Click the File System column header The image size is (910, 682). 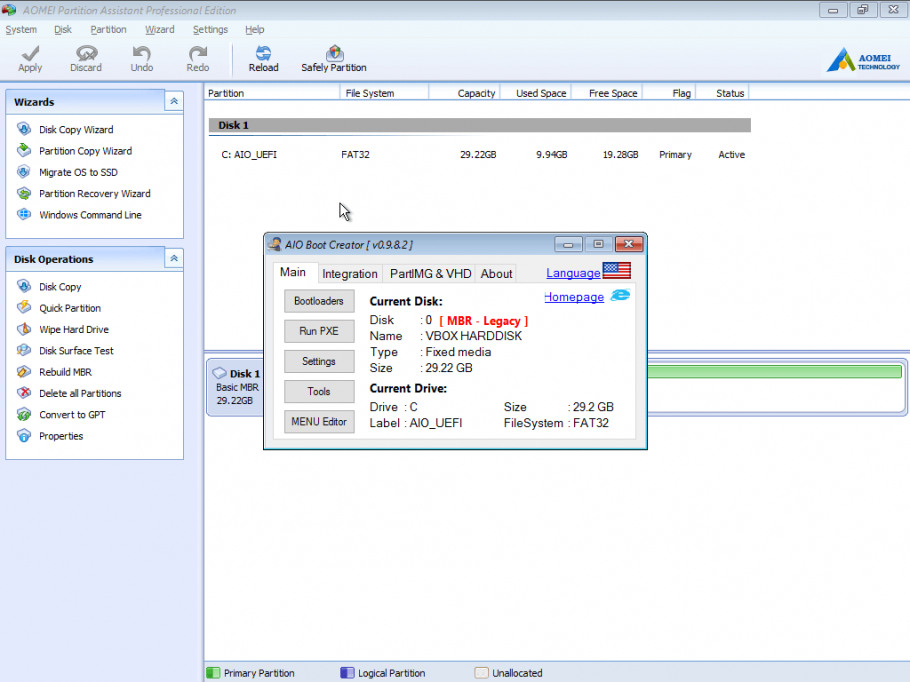384,93
